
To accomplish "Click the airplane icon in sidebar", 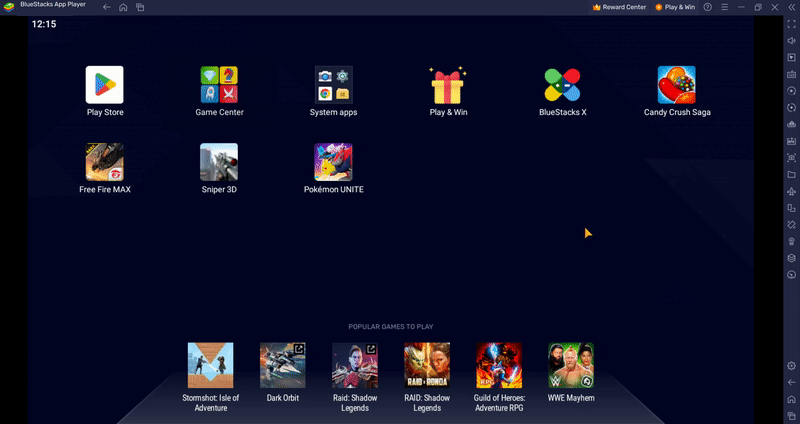I will (791, 191).
